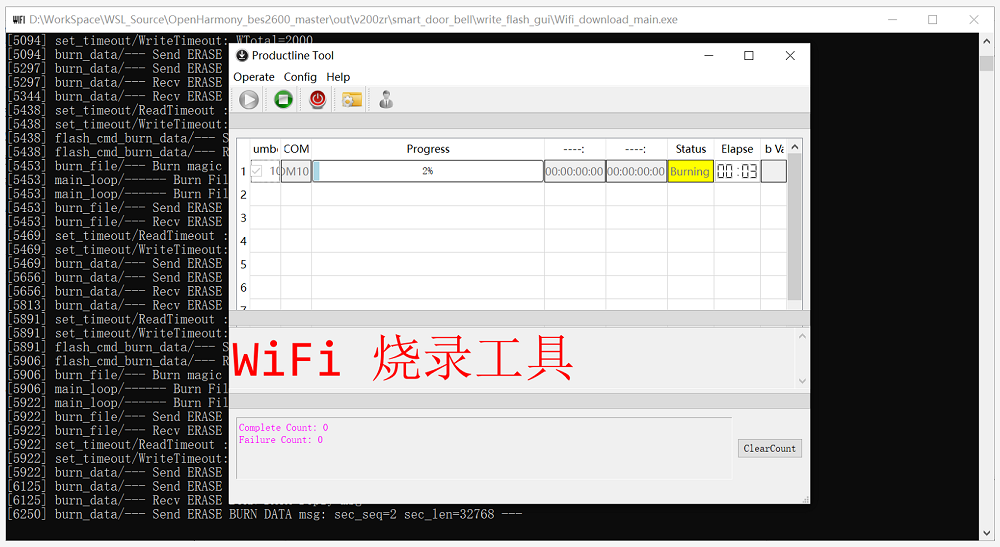The width and height of the screenshot is (1000, 547).
Task: Toggle the checkbox in row 1
Action: [x=257, y=172]
